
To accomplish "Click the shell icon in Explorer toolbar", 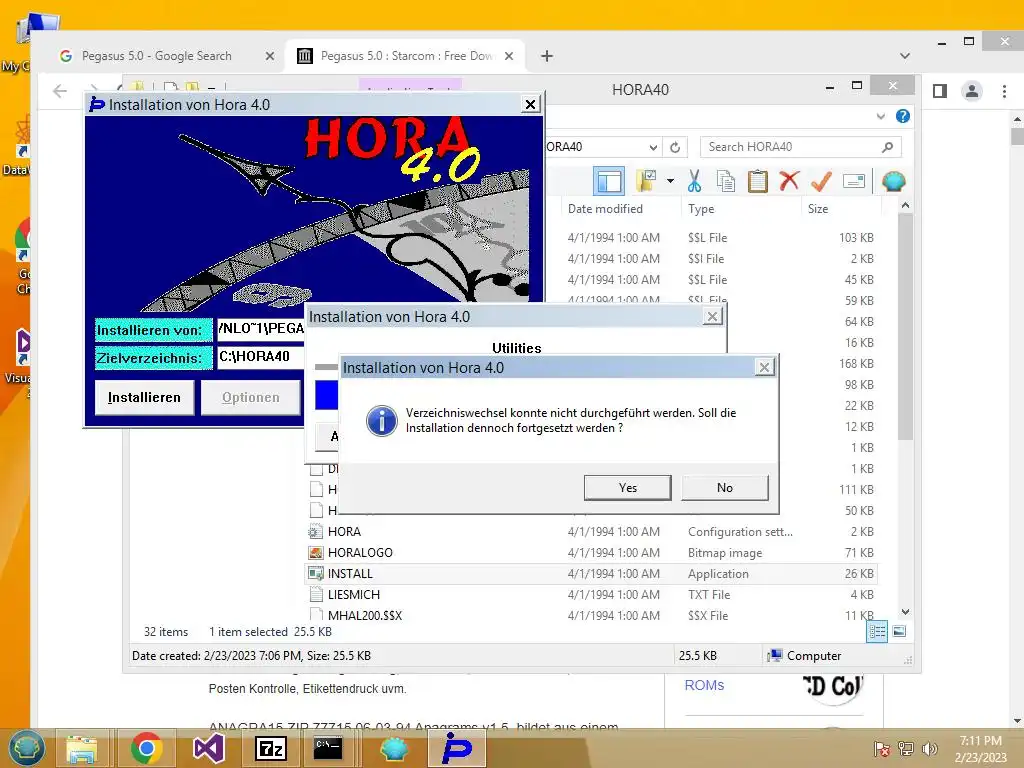I will coord(893,181).
